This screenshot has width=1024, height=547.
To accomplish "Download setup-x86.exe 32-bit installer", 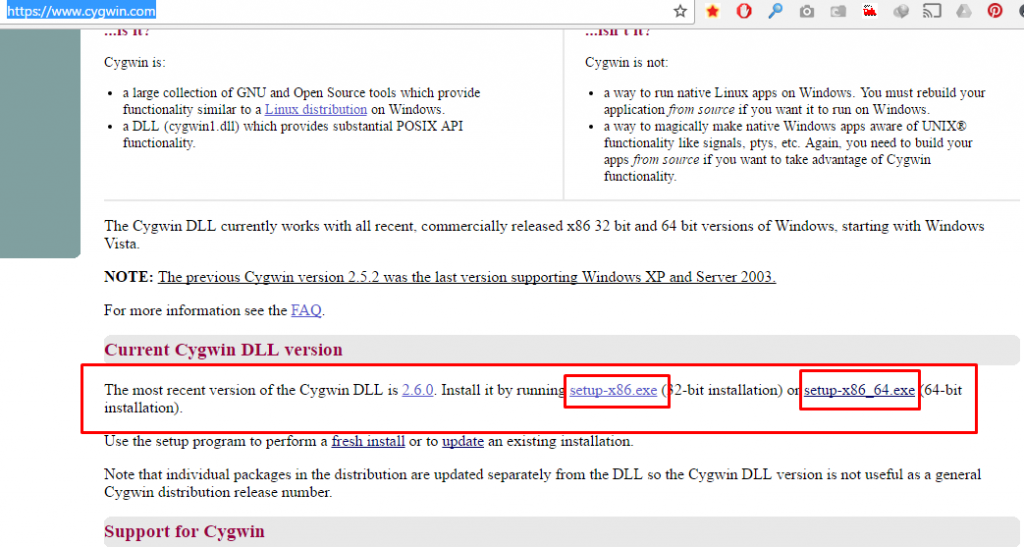I will point(613,390).
